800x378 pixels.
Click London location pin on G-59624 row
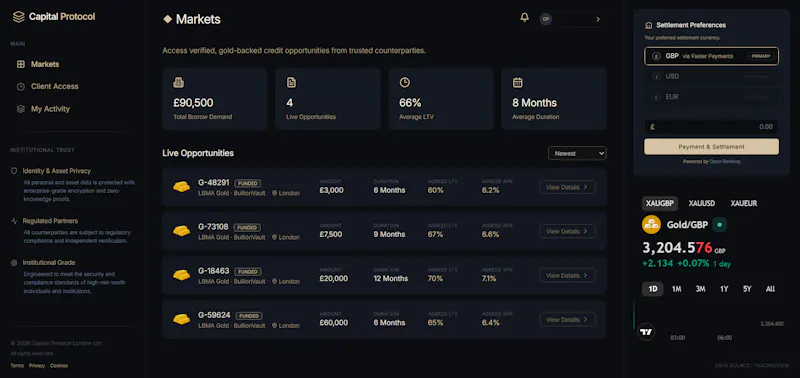(x=274, y=325)
